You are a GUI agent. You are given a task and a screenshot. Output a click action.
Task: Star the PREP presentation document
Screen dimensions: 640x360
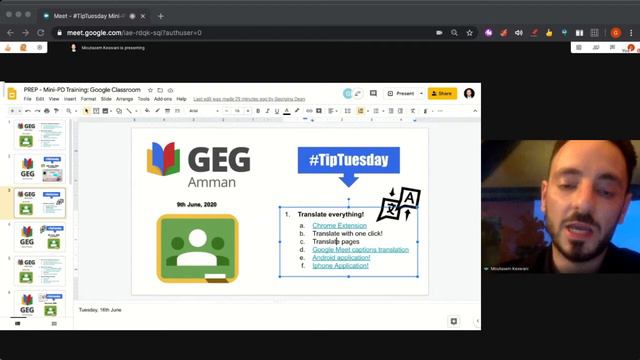[150, 90]
